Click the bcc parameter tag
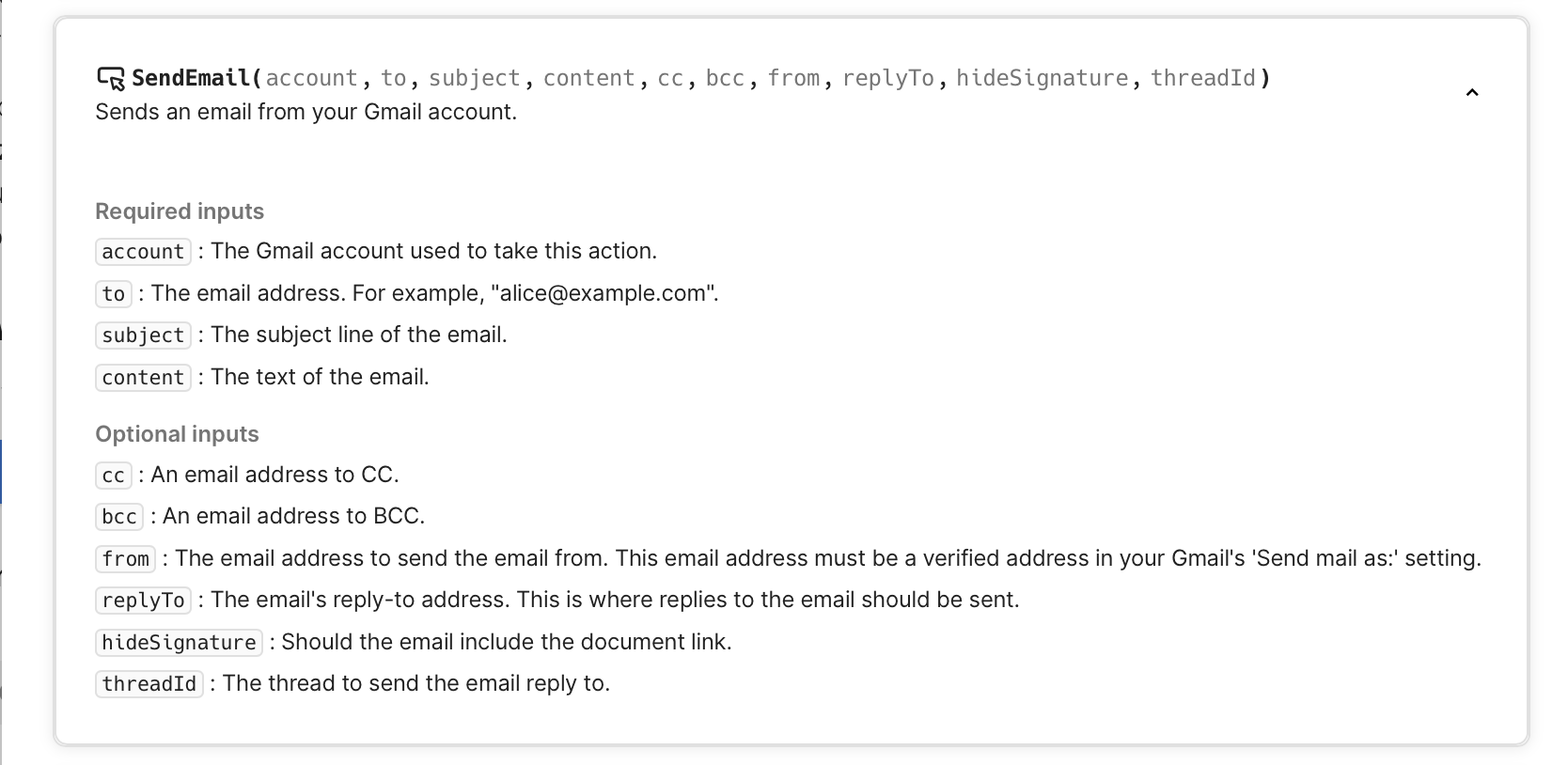1568x765 pixels. tap(119, 517)
